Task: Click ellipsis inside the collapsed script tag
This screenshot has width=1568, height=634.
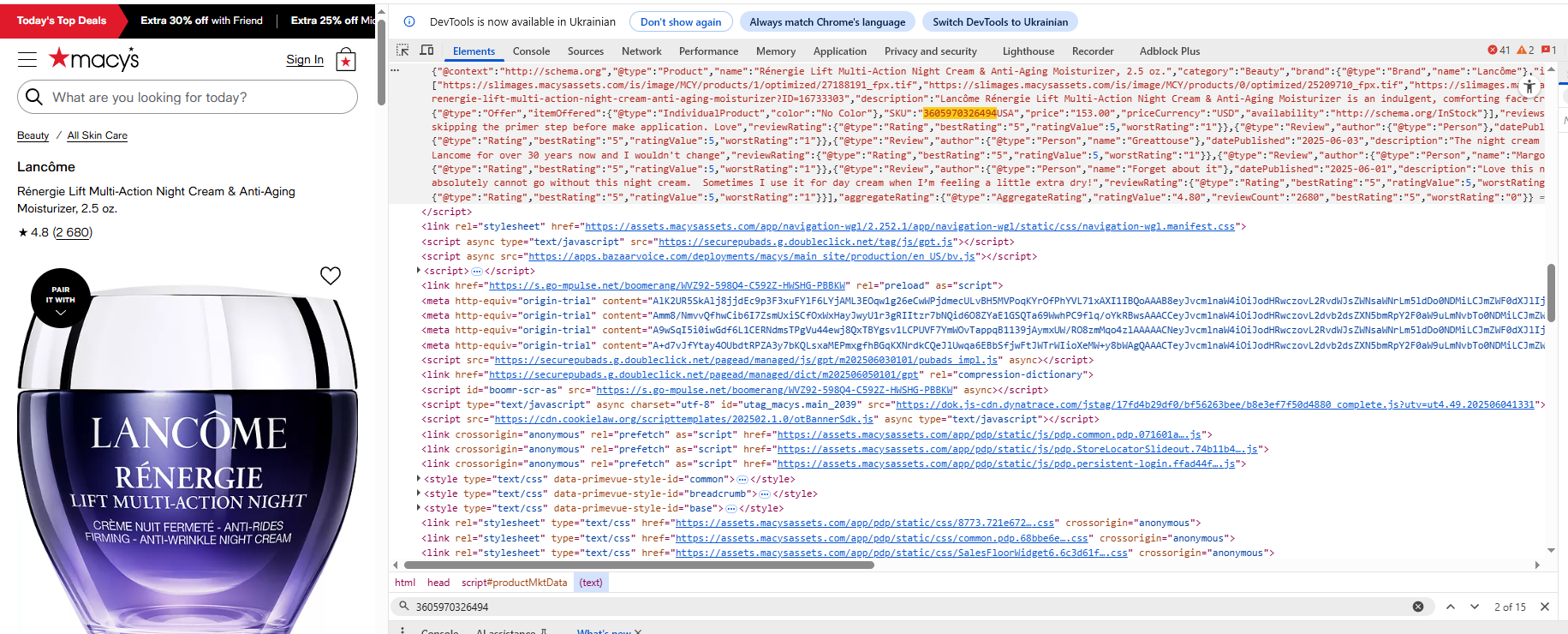Action: pos(477,271)
